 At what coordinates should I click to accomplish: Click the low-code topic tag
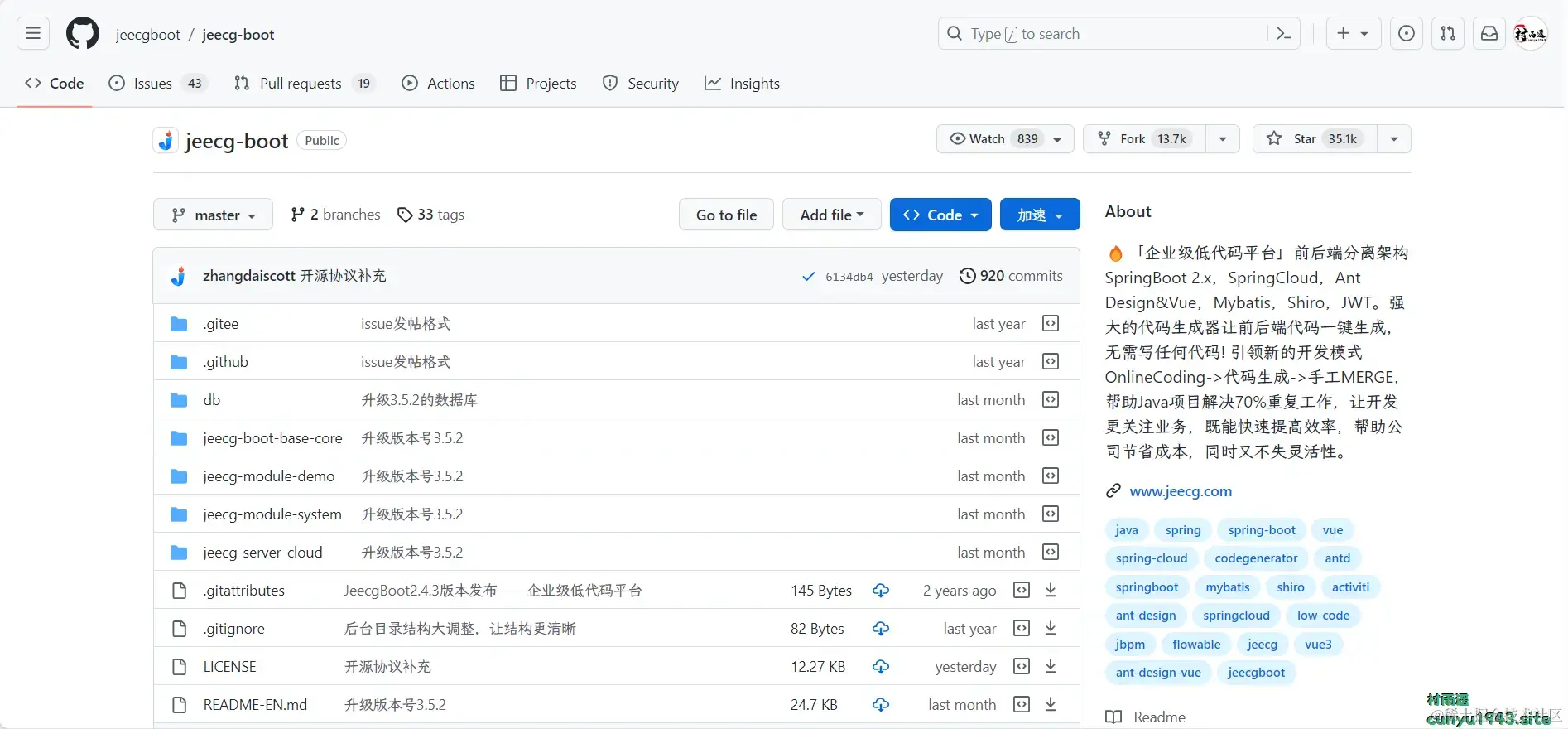click(1323, 616)
